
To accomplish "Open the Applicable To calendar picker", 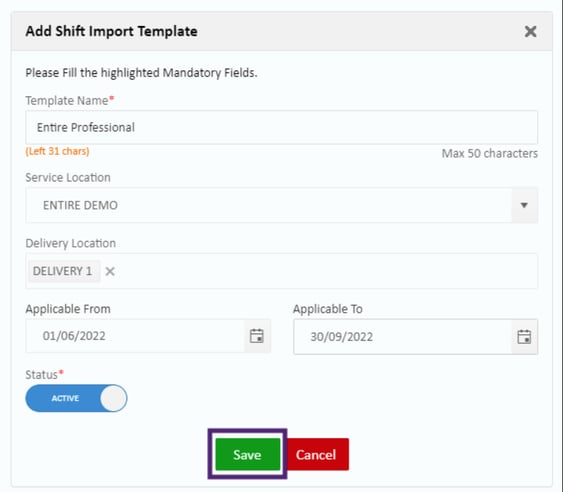I will (x=524, y=337).
